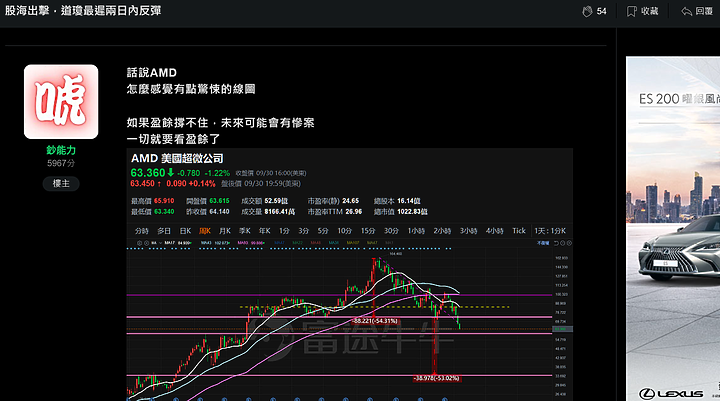Click the 不復權 adjustment option

point(543,243)
